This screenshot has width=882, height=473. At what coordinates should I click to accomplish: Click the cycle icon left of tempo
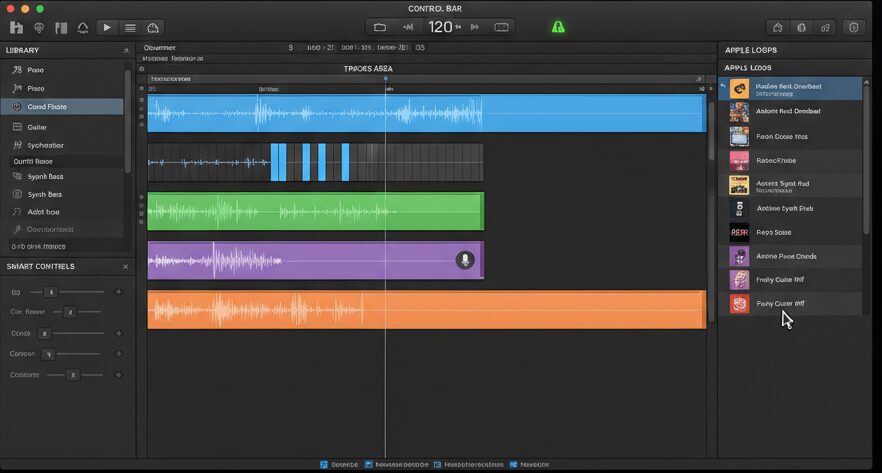[380, 27]
